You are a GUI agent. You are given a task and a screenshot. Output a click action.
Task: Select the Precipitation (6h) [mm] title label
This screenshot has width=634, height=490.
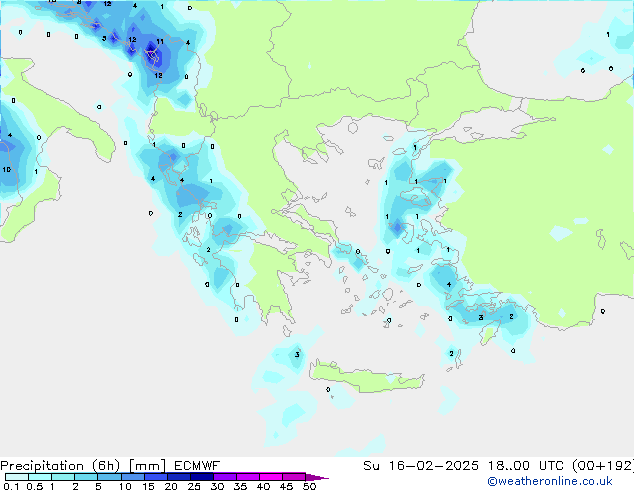click(83, 465)
